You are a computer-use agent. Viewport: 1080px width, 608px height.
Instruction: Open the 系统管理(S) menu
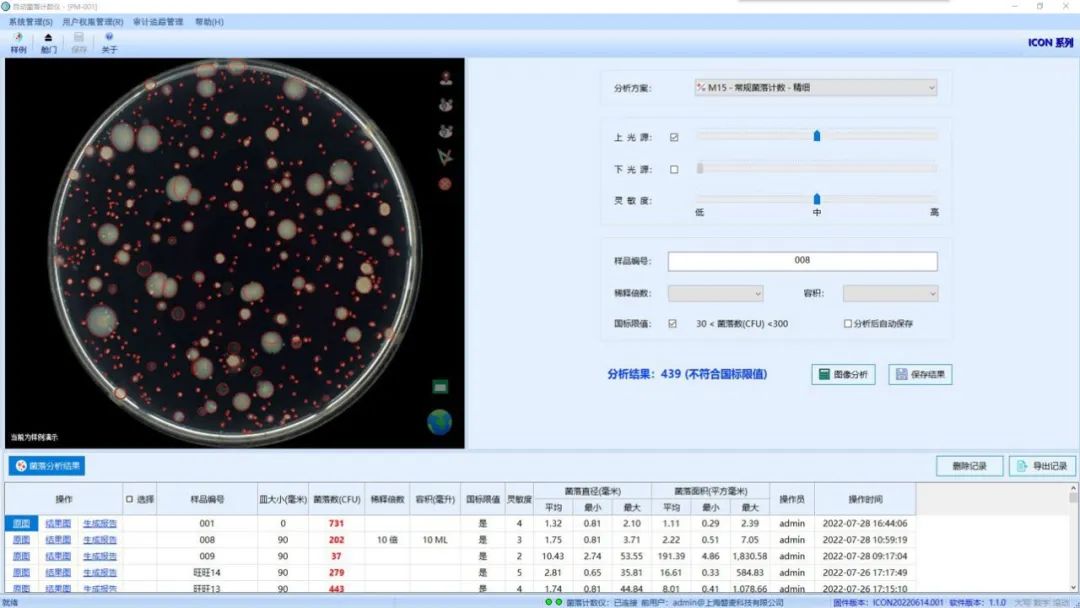coord(30,22)
